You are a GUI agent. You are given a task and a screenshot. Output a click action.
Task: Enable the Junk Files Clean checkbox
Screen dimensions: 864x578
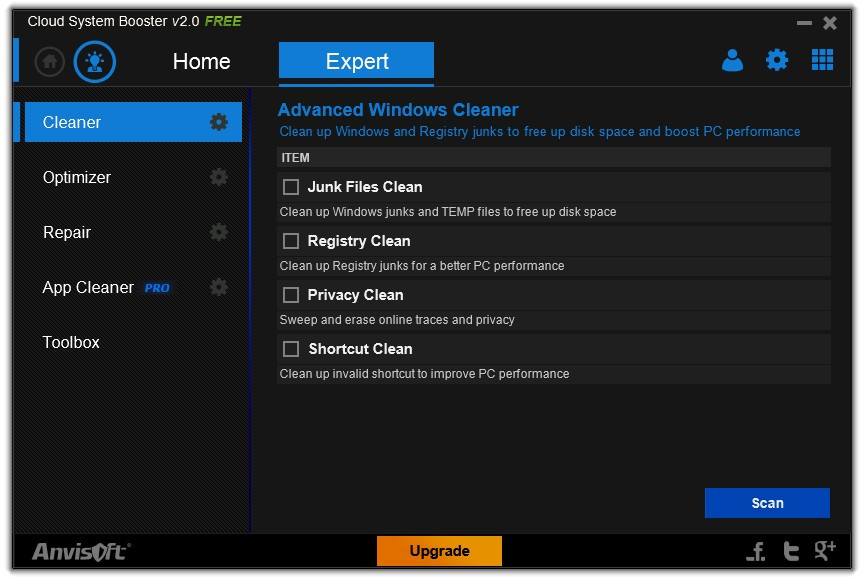click(x=291, y=187)
